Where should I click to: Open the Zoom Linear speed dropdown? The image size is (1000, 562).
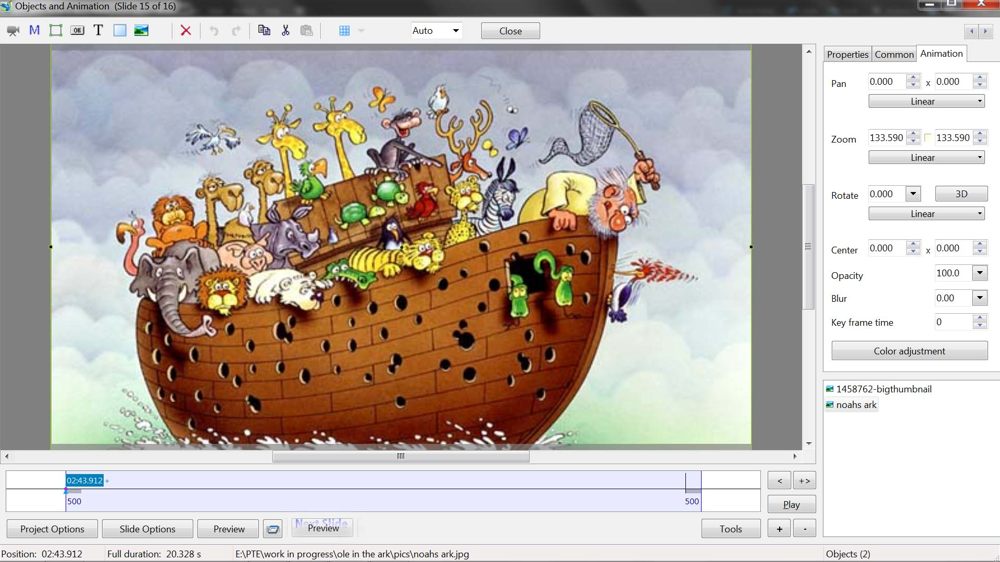coord(926,158)
